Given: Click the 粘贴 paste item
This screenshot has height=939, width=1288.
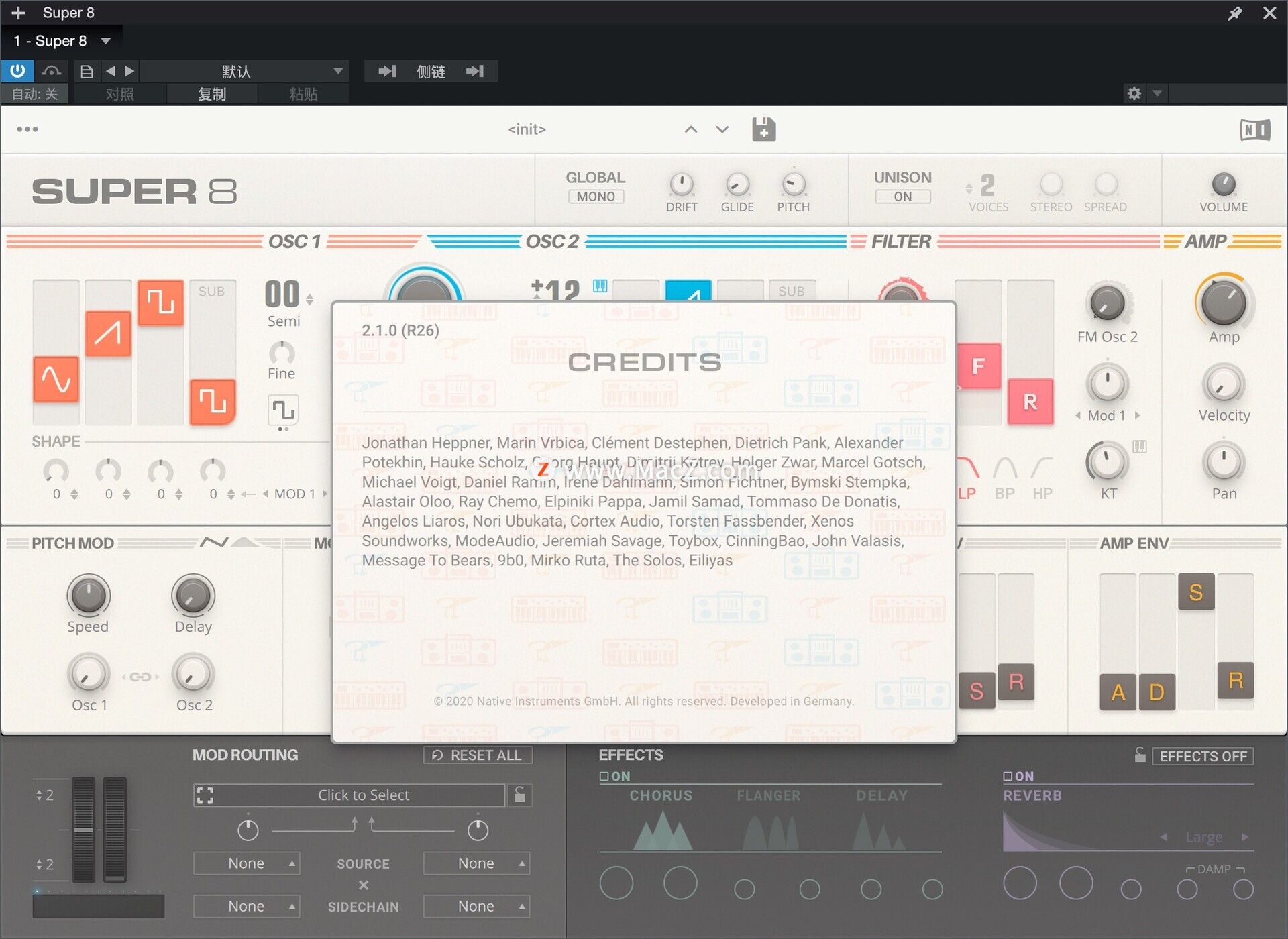Looking at the screenshot, I should pos(303,94).
